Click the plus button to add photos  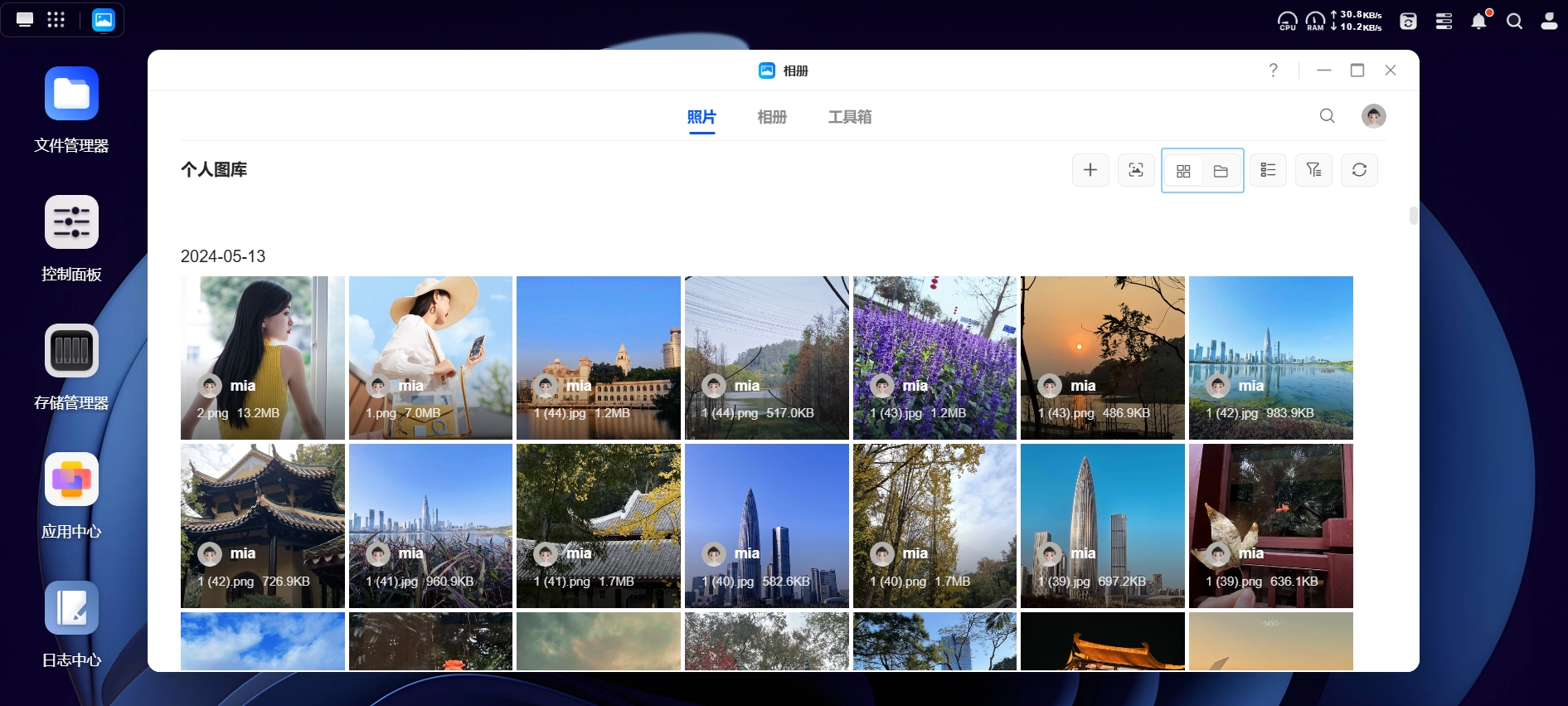[x=1090, y=170]
